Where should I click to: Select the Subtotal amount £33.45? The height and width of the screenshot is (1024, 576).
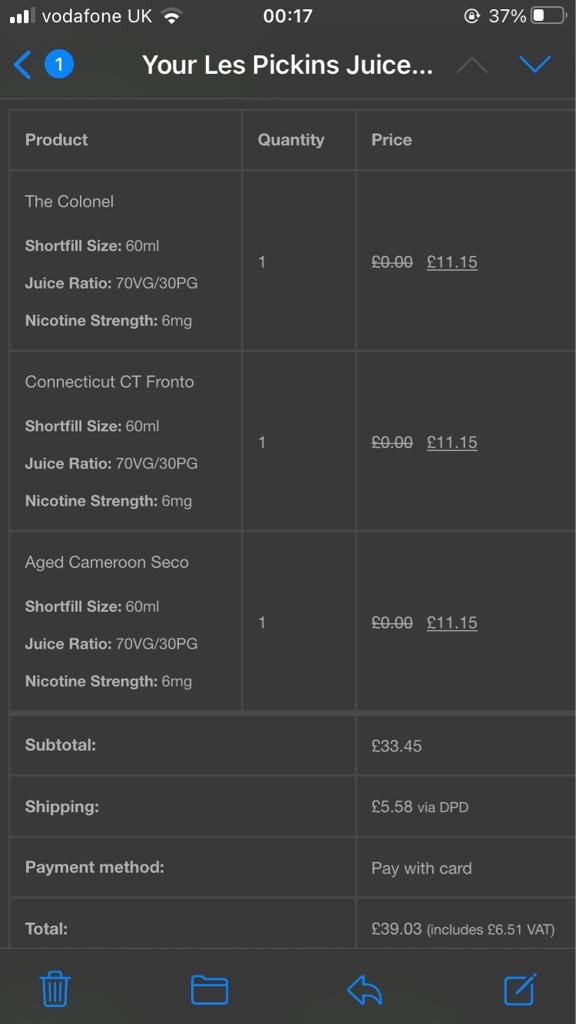tap(396, 746)
